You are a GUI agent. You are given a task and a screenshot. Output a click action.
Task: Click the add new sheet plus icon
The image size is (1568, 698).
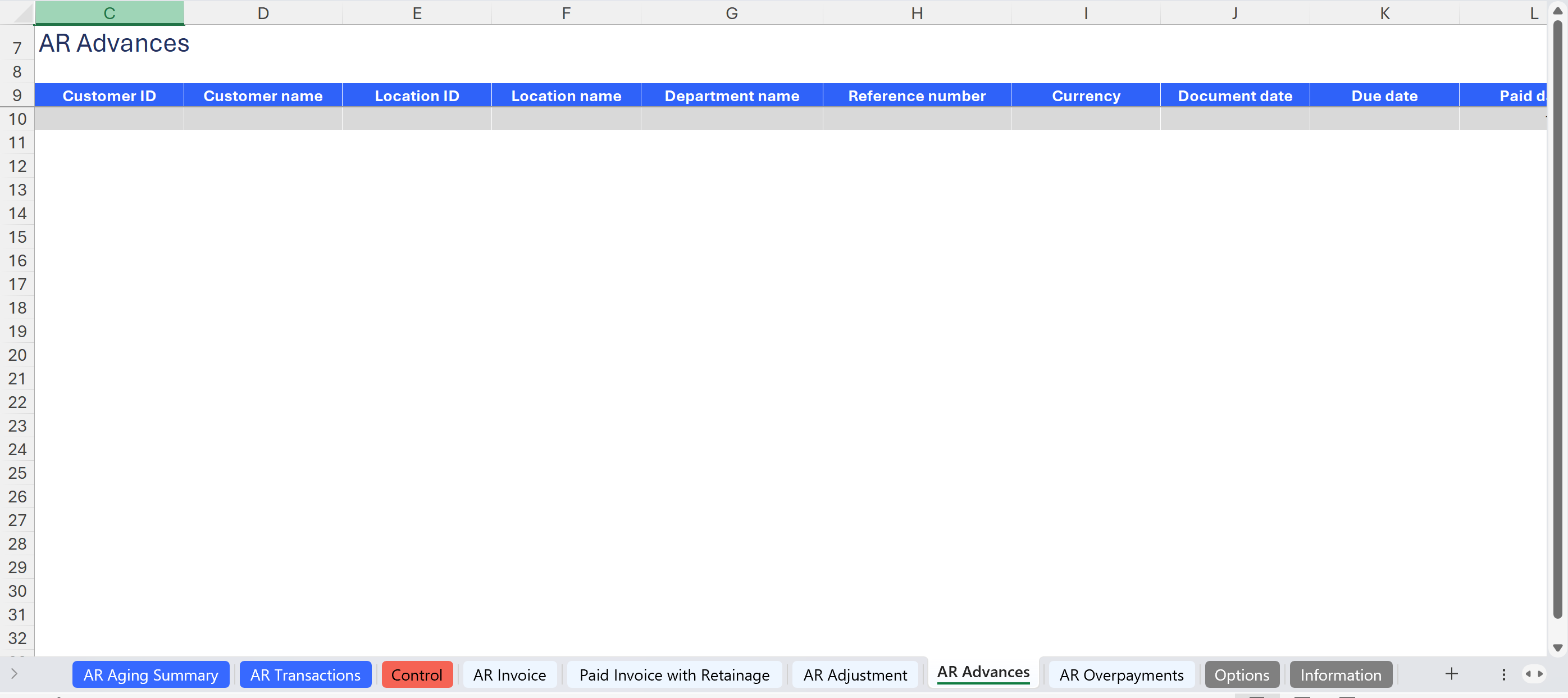[1451, 674]
